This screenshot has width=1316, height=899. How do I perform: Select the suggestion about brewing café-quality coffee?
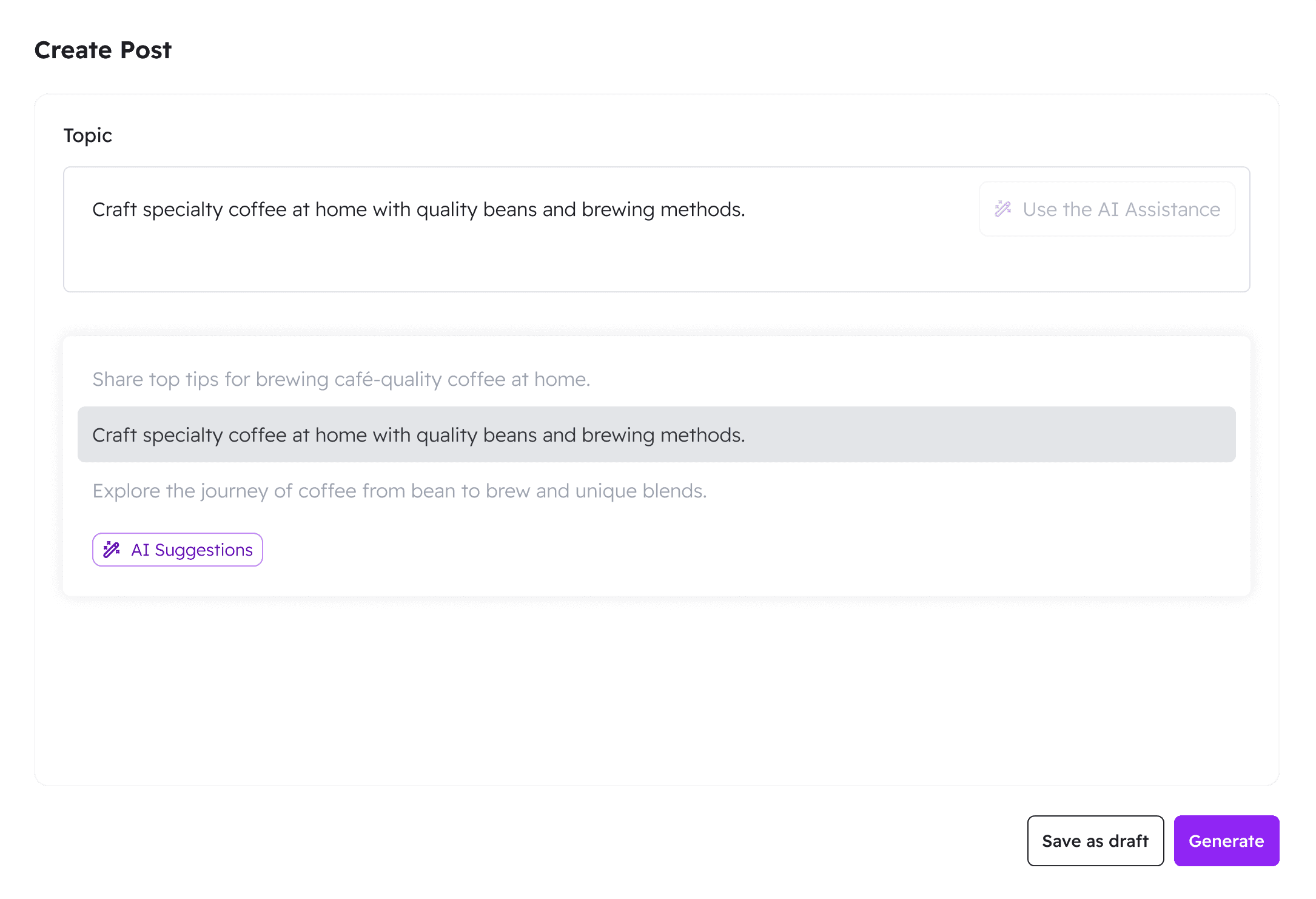pos(341,379)
